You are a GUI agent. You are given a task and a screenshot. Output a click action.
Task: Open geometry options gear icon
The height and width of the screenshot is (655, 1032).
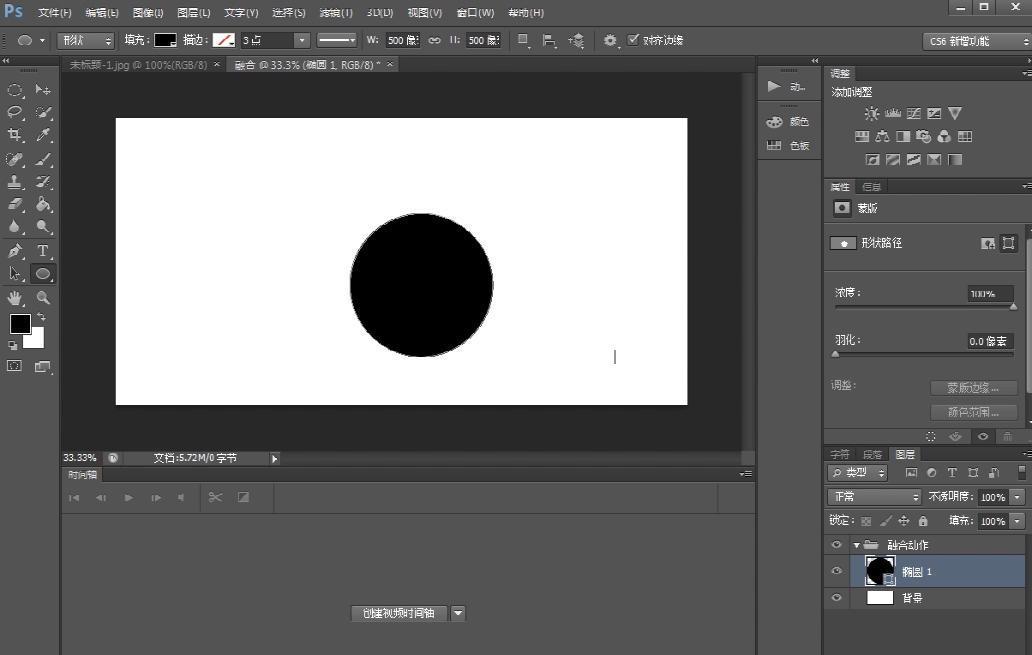(x=610, y=41)
